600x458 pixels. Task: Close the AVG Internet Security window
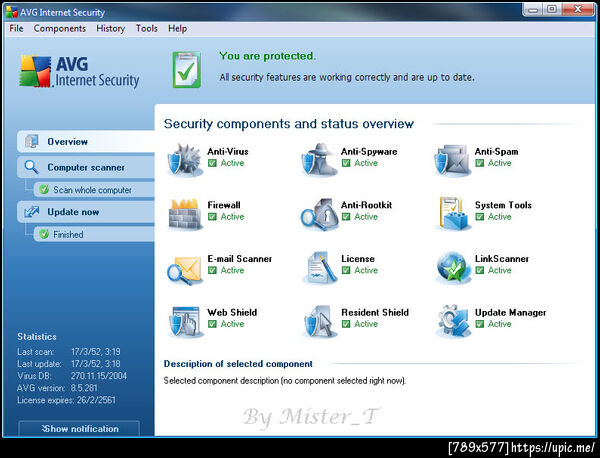tap(578, 9)
